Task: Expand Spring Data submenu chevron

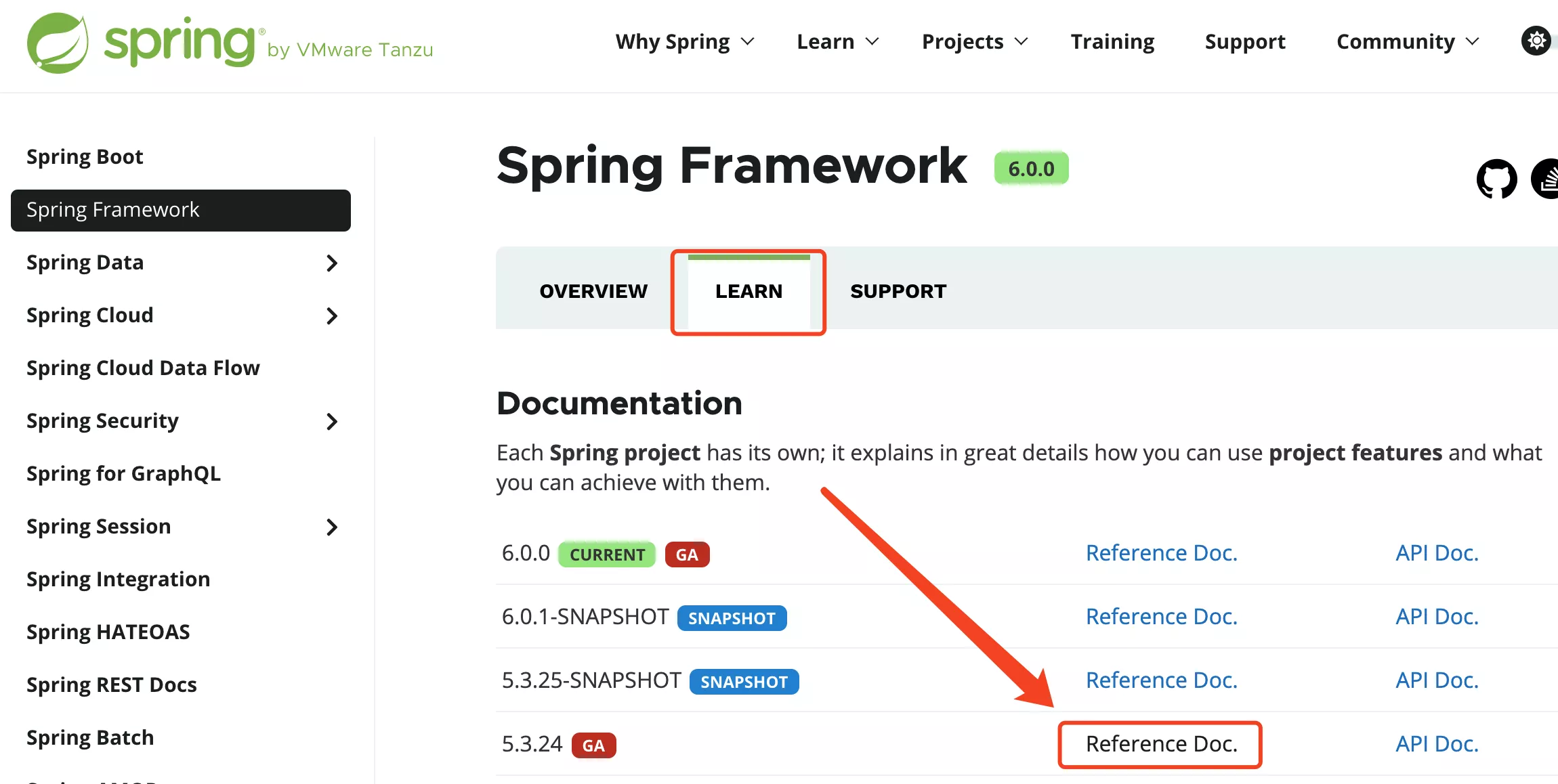Action: pyautogui.click(x=331, y=263)
